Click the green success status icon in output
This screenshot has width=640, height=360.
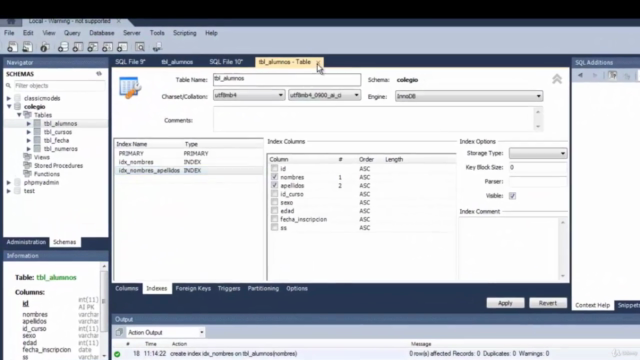click(117, 354)
